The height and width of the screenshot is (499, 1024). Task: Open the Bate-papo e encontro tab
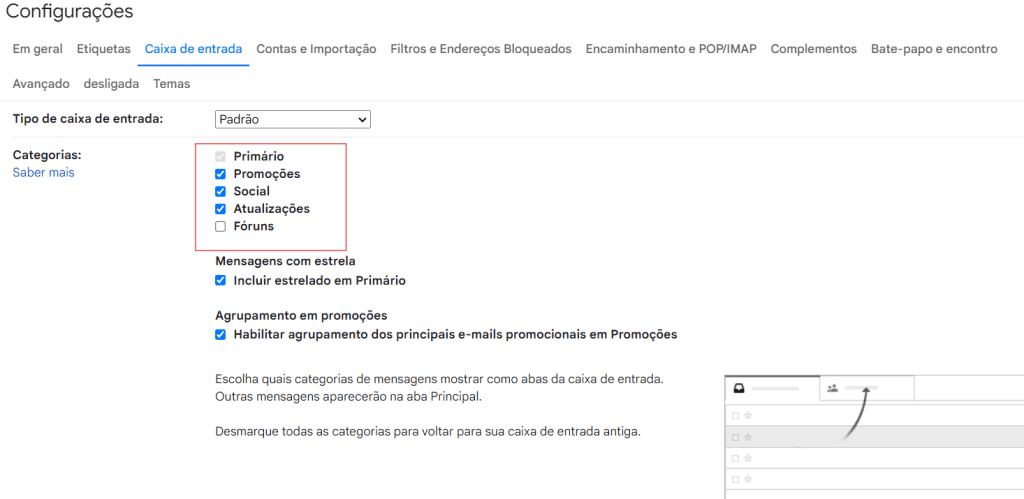click(x=934, y=49)
